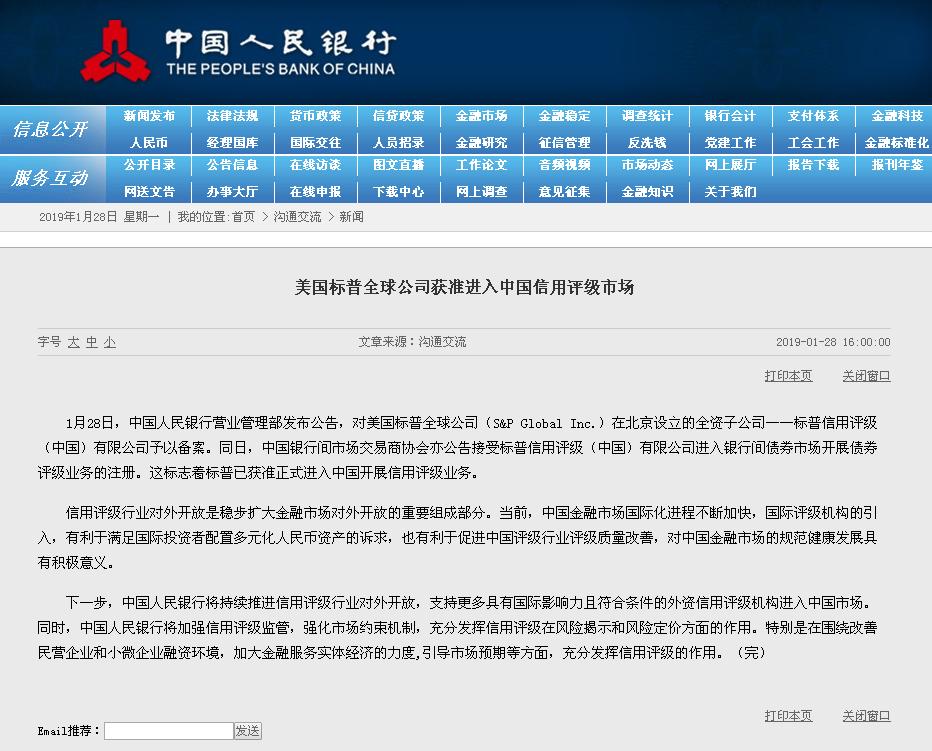
Task: Open the 新闻发布 menu item
Action: (149, 116)
